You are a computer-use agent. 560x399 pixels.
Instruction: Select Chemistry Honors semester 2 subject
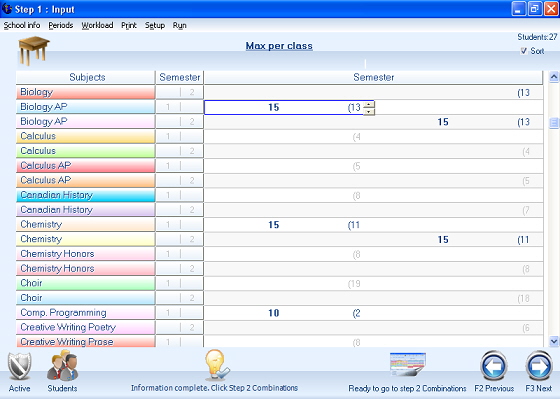click(x=86, y=268)
